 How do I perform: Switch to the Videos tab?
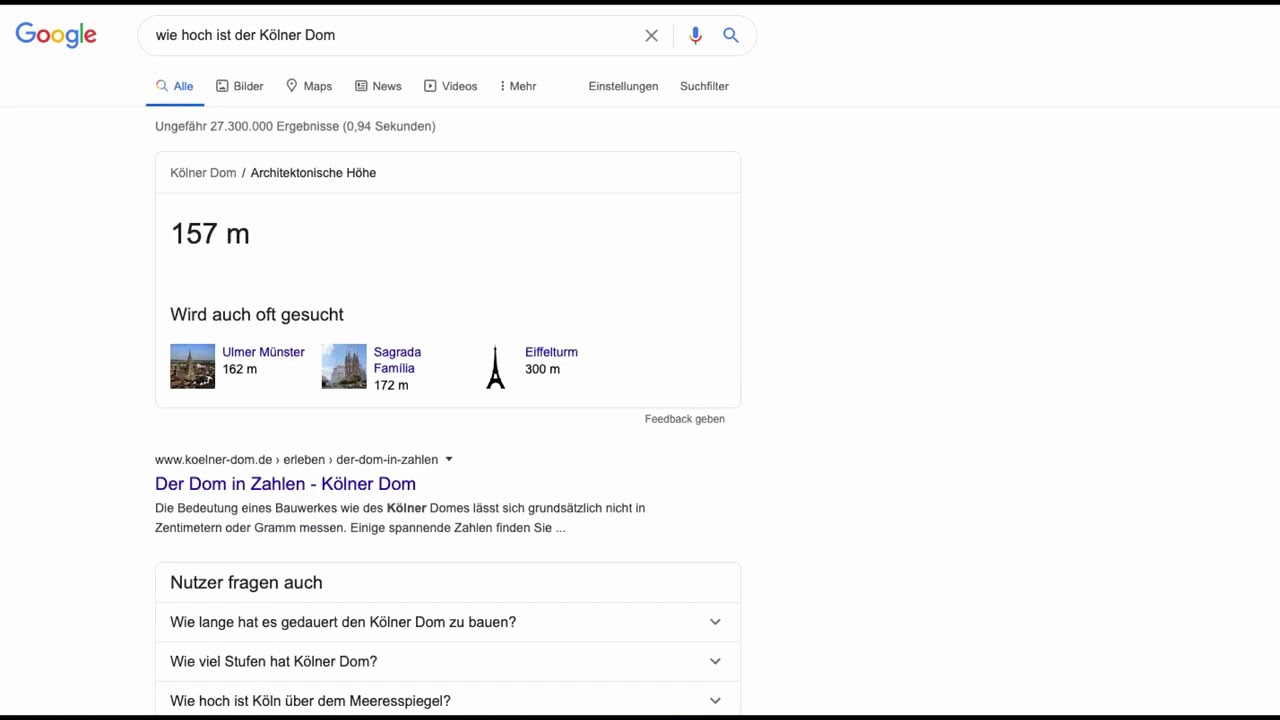[451, 86]
